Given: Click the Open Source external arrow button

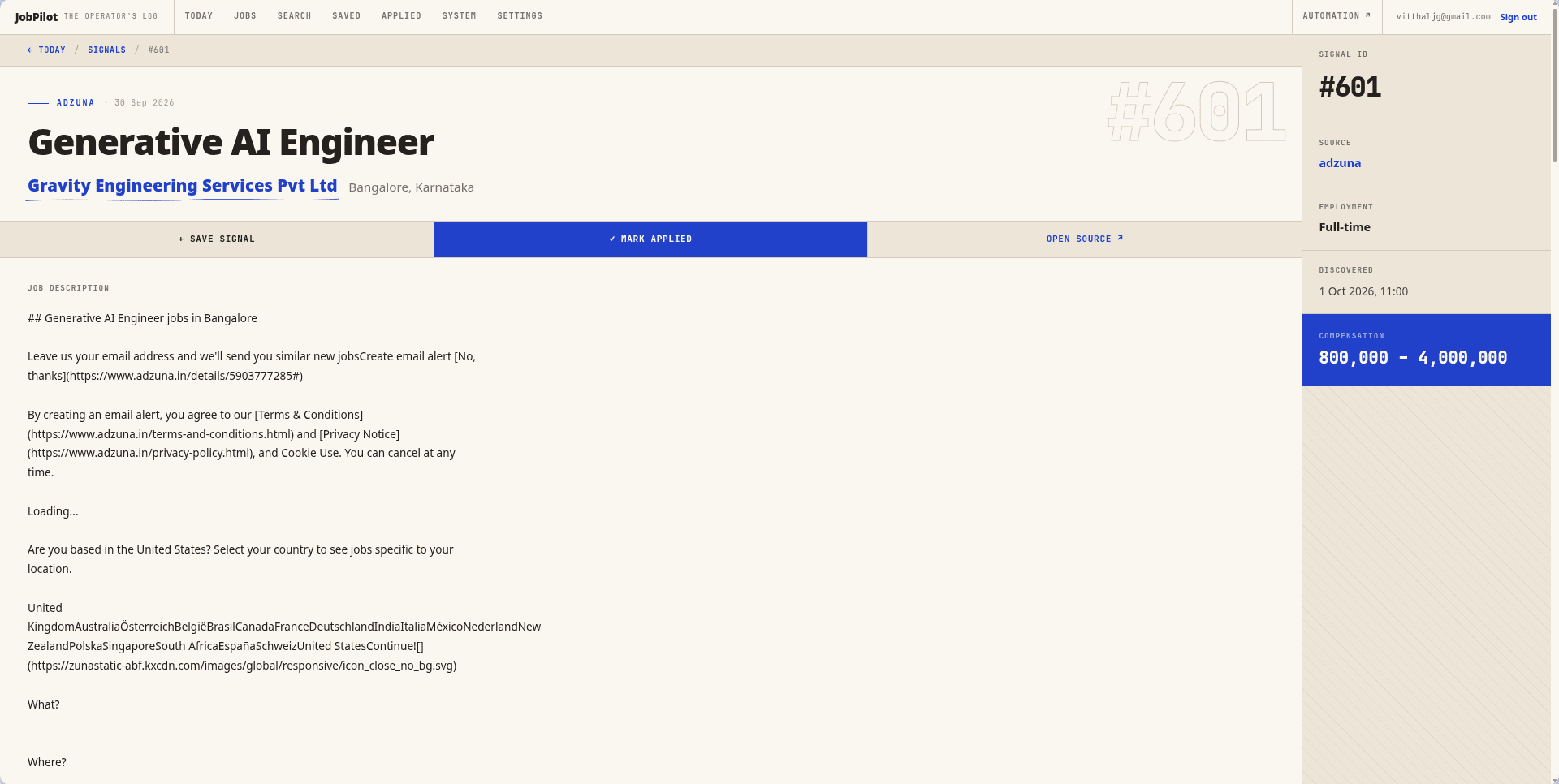Looking at the screenshot, I should coord(1084,239).
